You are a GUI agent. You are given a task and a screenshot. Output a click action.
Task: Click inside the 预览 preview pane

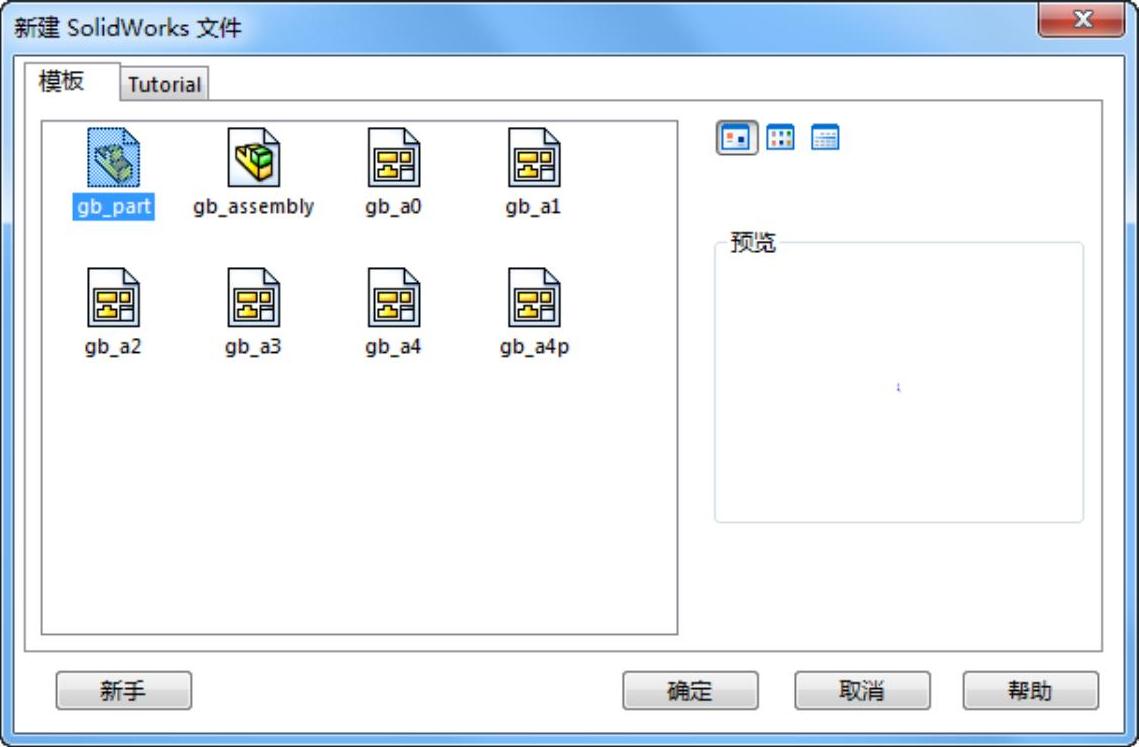[x=899, y=385]
